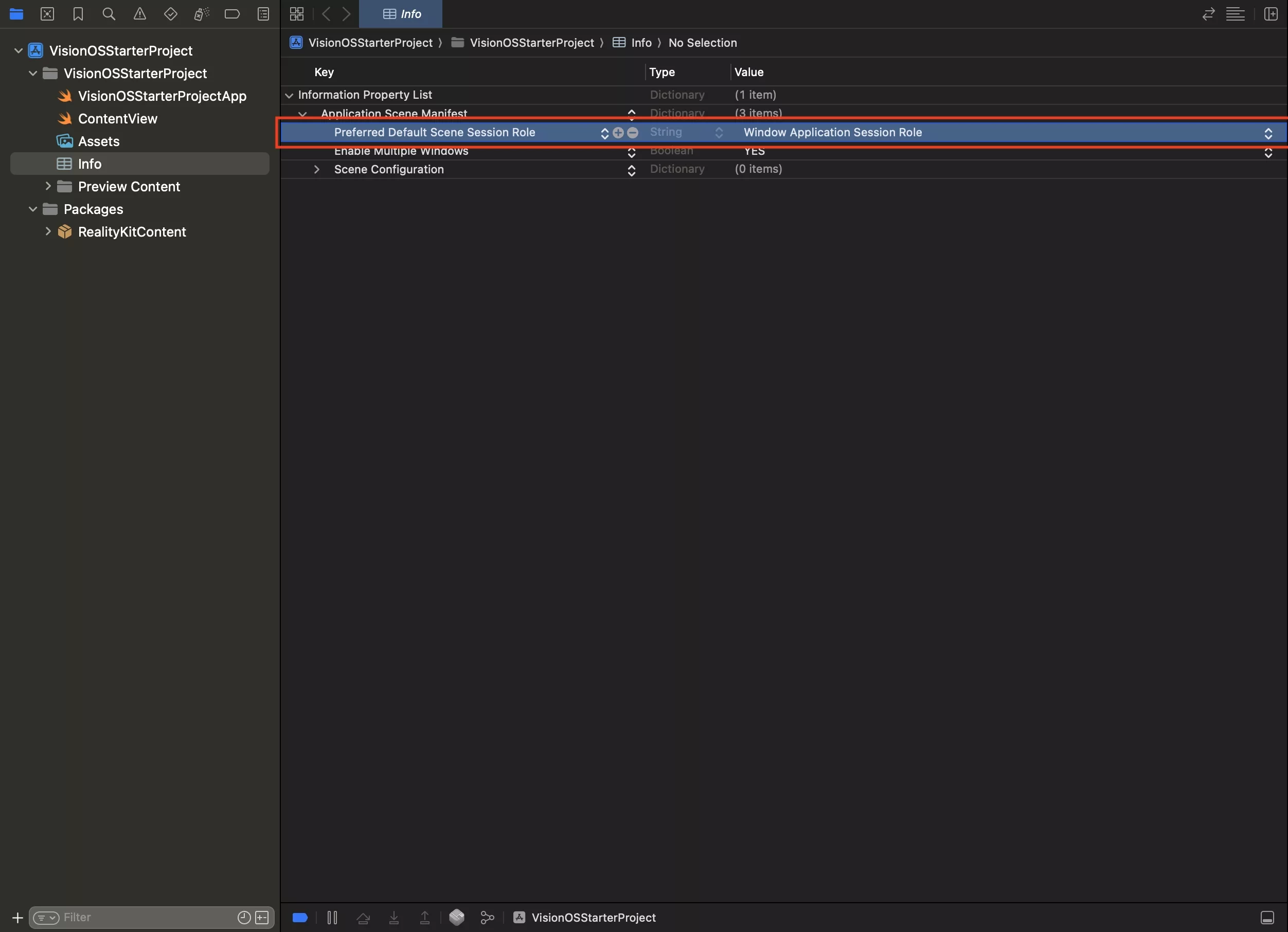This screenshot has width=1288, height=932.
Task: Collapse the Application Scene Manifest row
Action: click(302, 114)
